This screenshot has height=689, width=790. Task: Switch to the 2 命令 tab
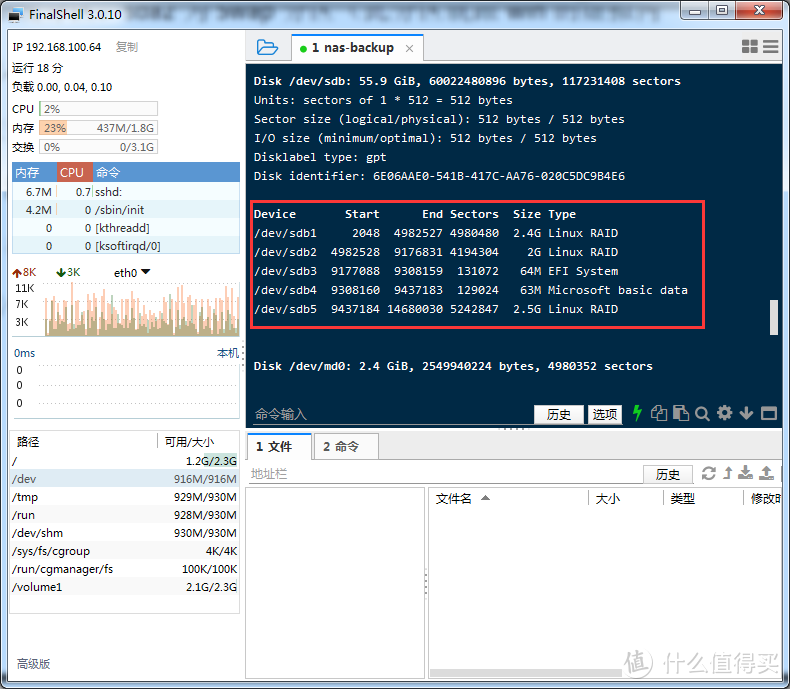[x=346, y=446]
